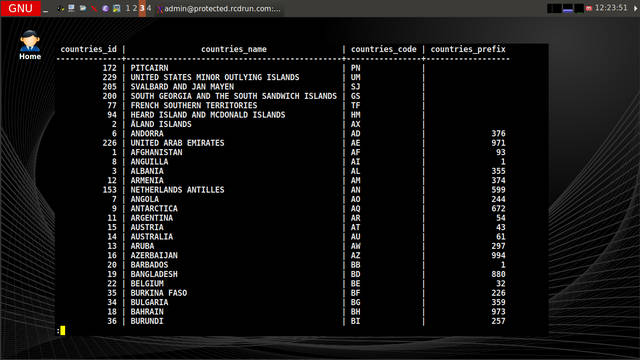Click the ANTARCTICA row name
Screen dimensions: 640x360
[154, 209]
